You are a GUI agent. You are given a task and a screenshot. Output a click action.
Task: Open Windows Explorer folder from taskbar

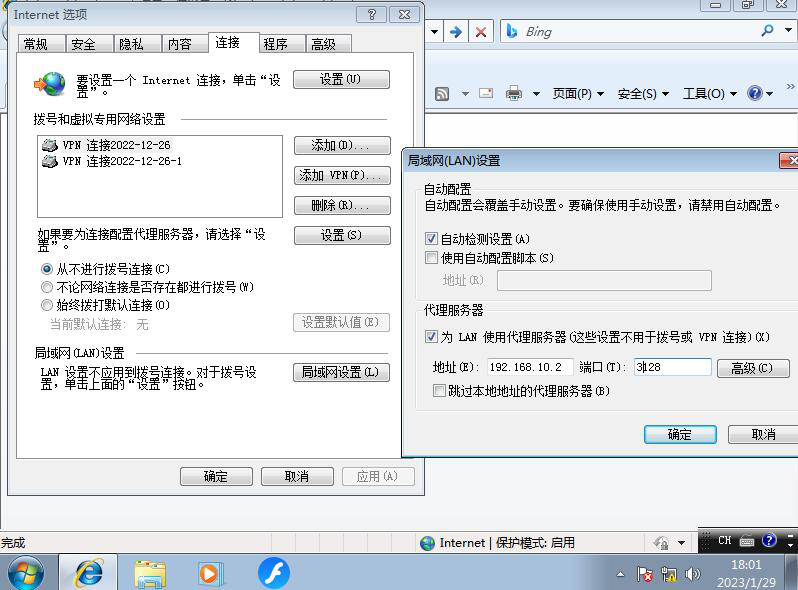pyautogui.click(x=150, y=574)
